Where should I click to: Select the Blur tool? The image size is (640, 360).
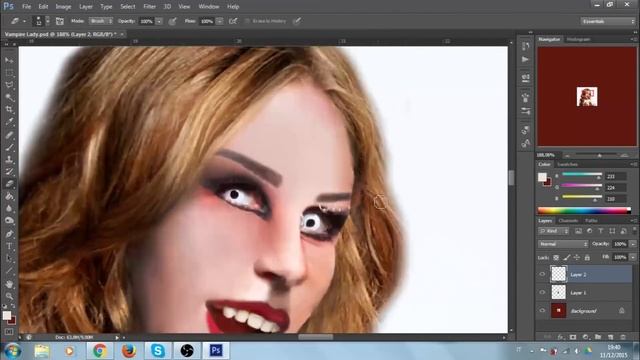tap(9, 209)
